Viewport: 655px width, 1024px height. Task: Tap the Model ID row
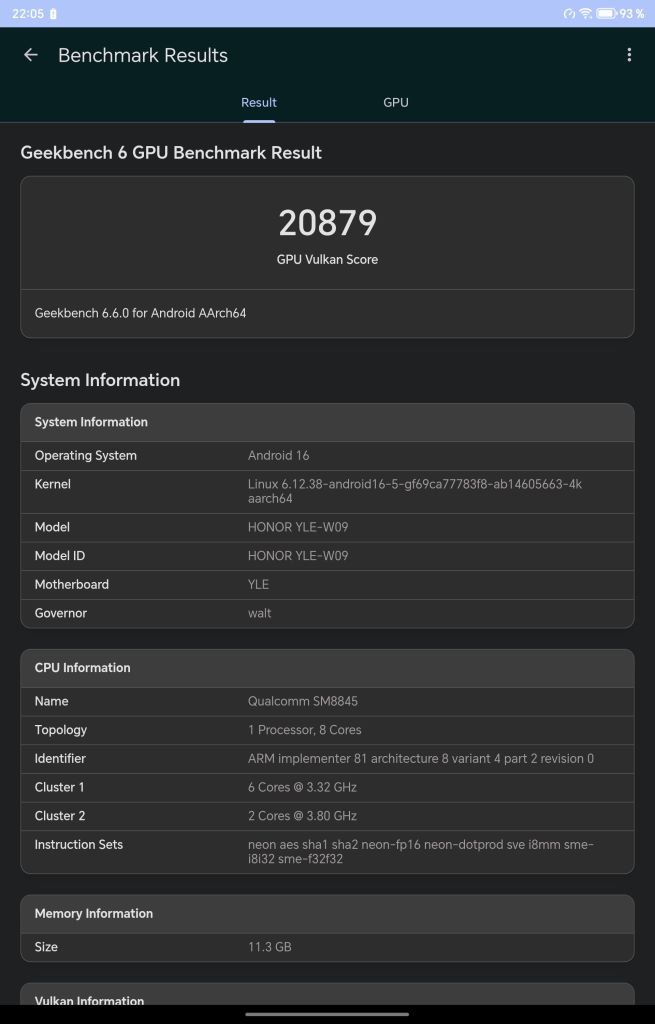(x=327, y=556)
